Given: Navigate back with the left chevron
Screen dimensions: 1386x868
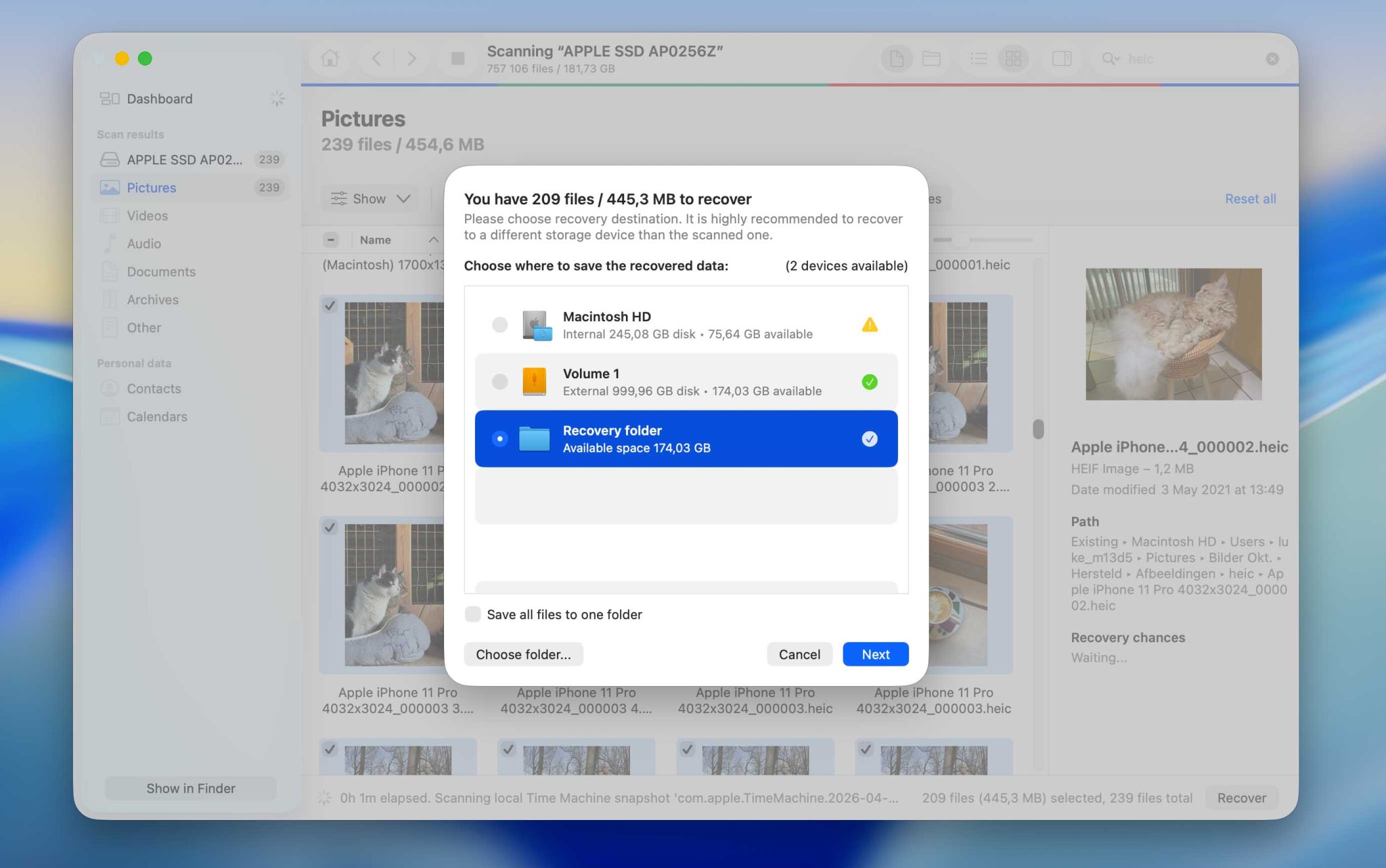Looking at the screenshot, I should (376, 59).
